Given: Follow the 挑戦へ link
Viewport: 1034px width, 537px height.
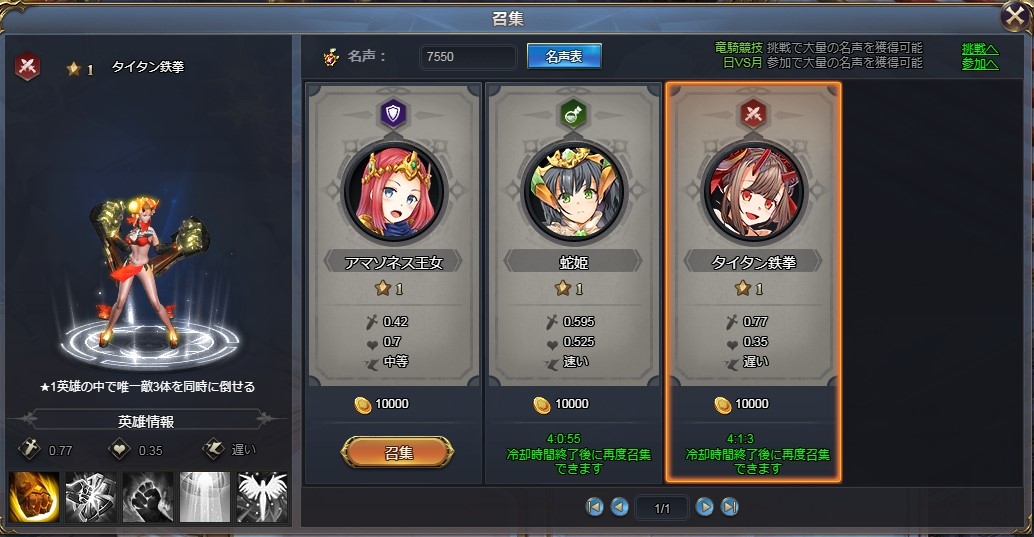Looking at the screenshot, I should [x=980, y=49].
